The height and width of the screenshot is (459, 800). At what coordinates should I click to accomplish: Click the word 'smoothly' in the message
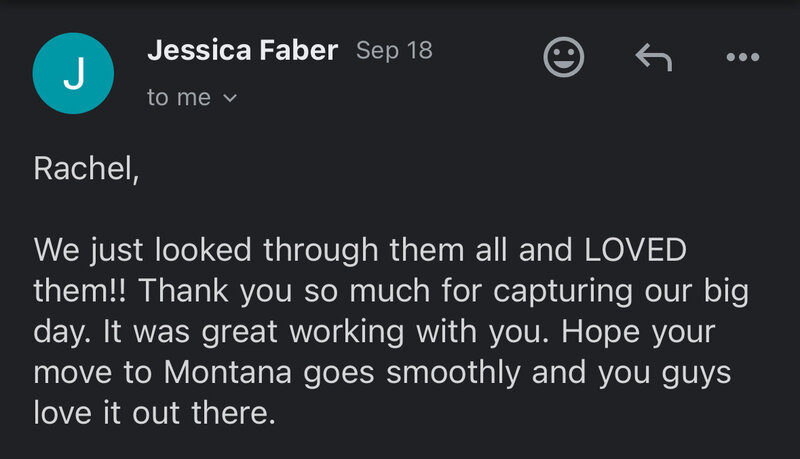[x=453, y=373]
